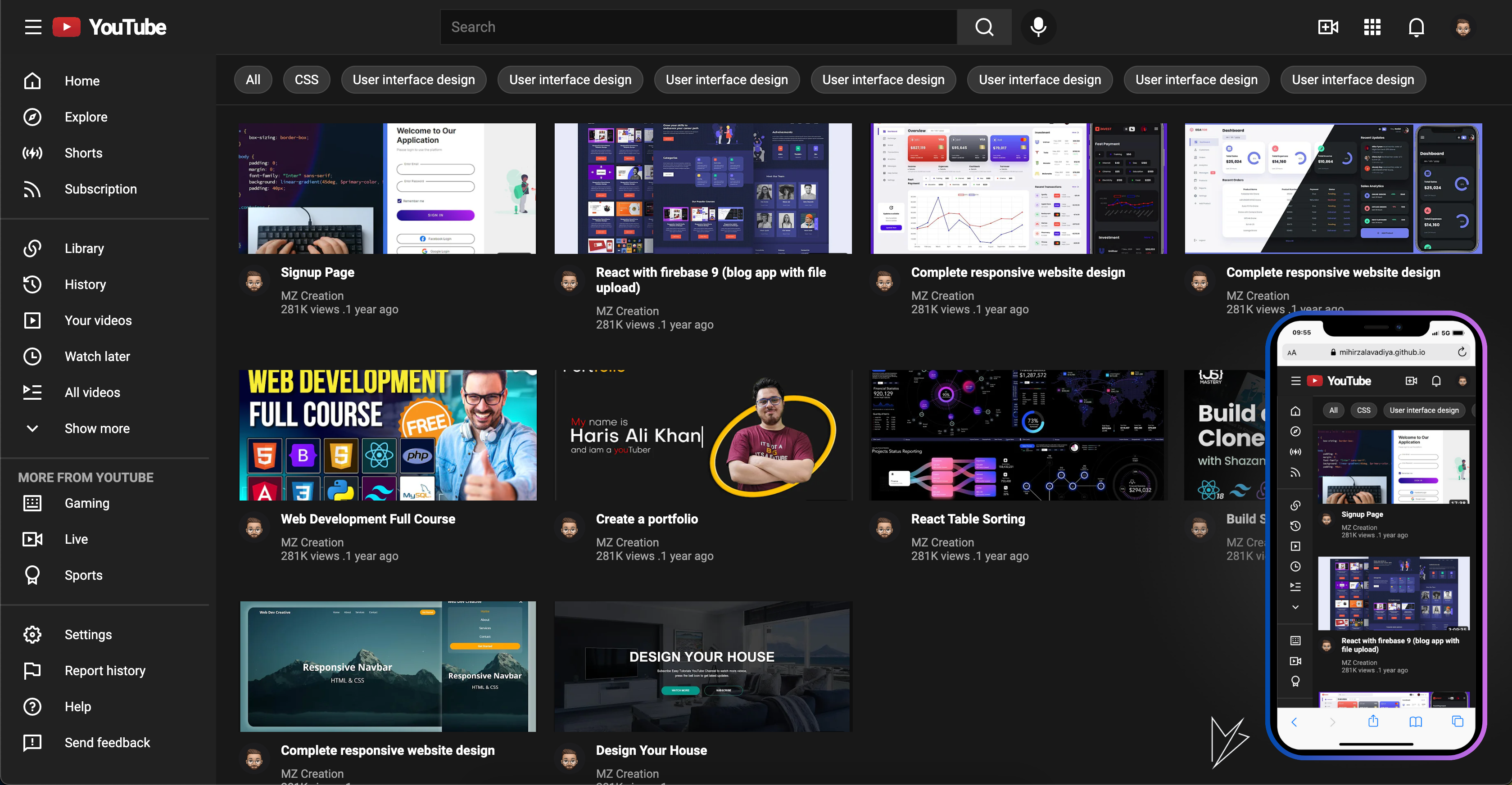Tap the Safari share icon in the phone mockup
This screenshot has height=785, width=1512.
pyautogui.click(x=1373, y=721)
